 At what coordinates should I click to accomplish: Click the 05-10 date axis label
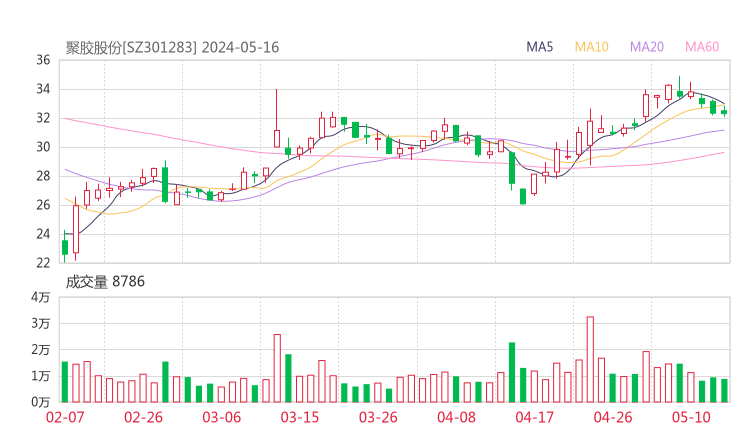click(x=691, y=417)
